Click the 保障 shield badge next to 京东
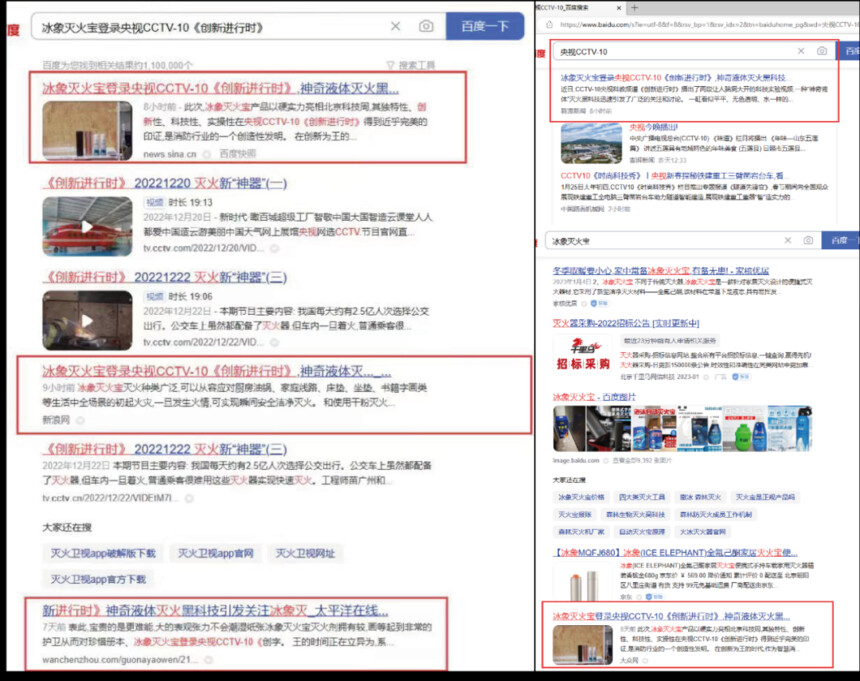 click(655, 597)
